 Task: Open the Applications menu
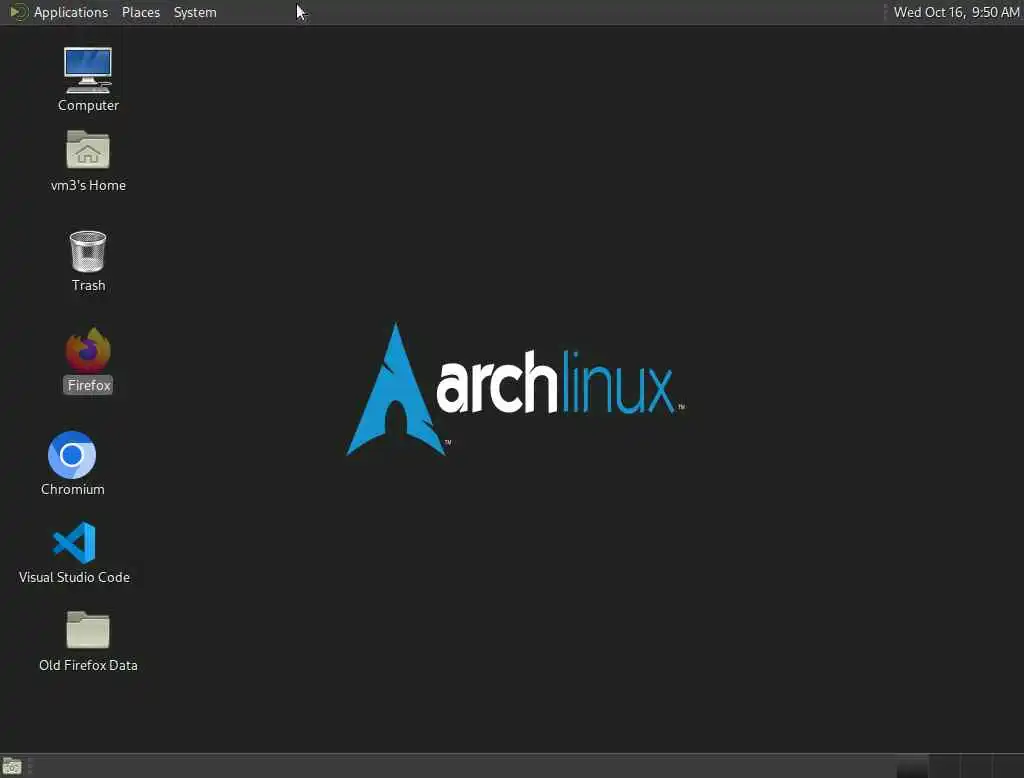pos(59,12)
